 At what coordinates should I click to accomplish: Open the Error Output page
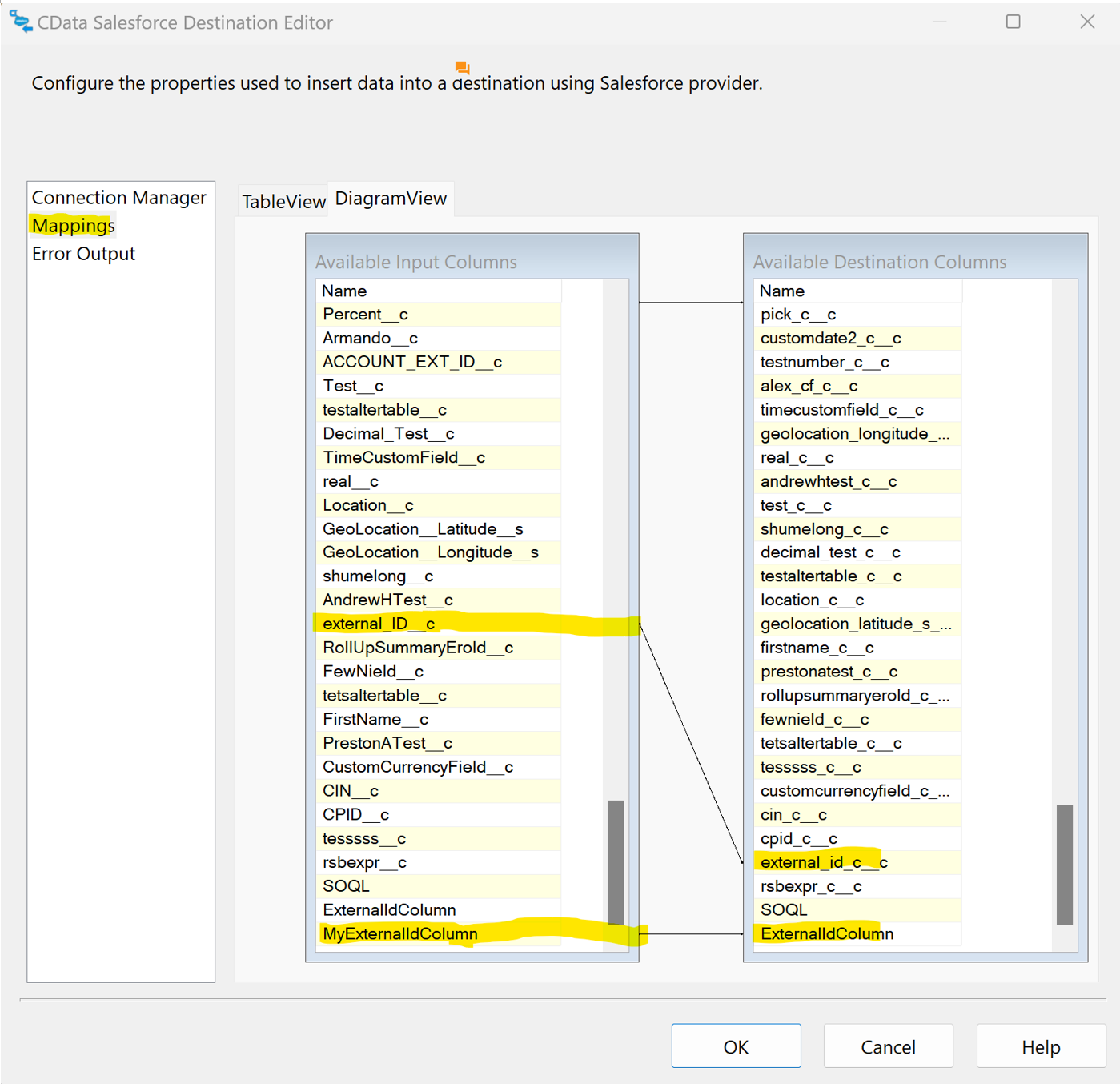tap(83, 254)
